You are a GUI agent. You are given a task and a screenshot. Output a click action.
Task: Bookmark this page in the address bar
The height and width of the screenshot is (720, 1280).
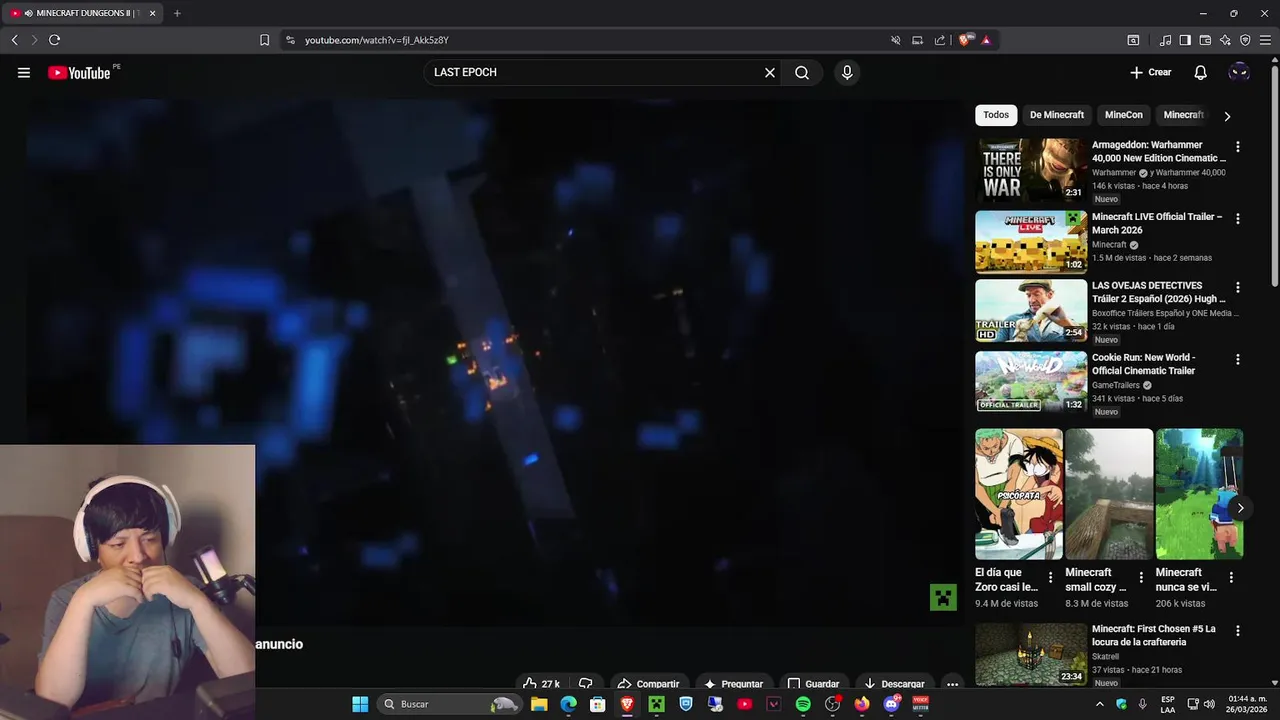[x=264, y=40]
